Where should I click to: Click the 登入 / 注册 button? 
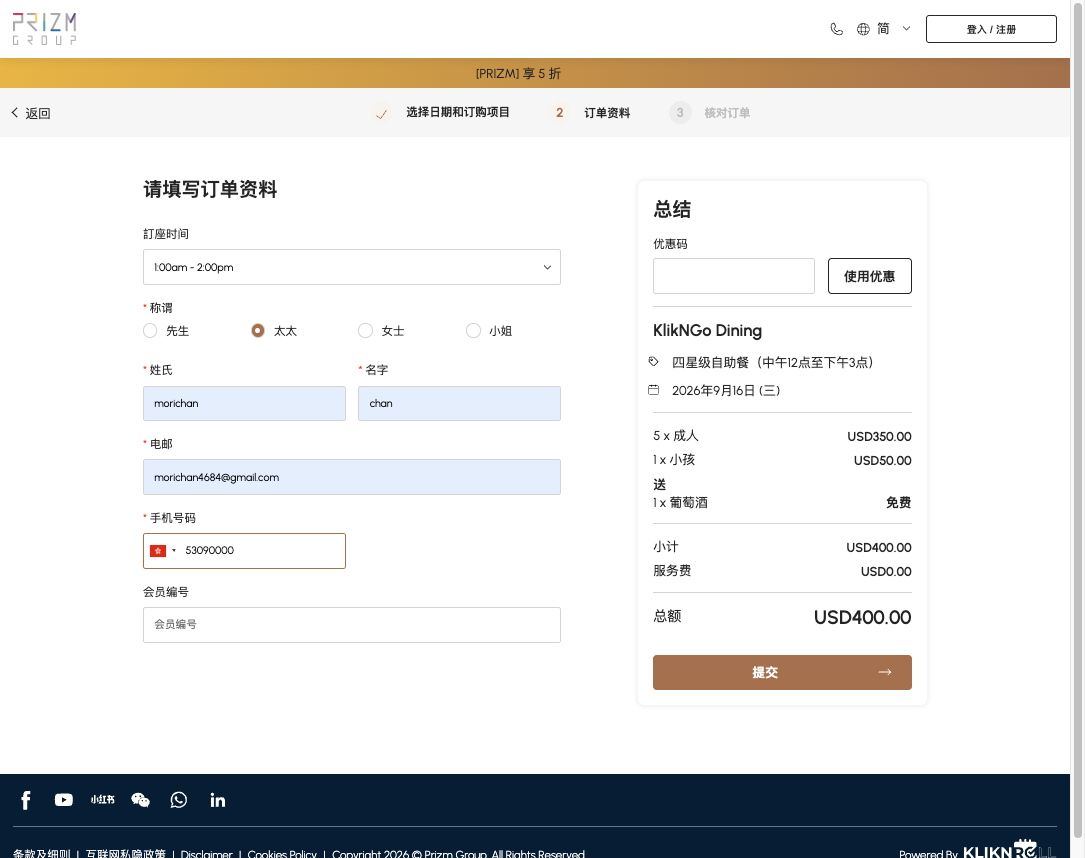991,29
